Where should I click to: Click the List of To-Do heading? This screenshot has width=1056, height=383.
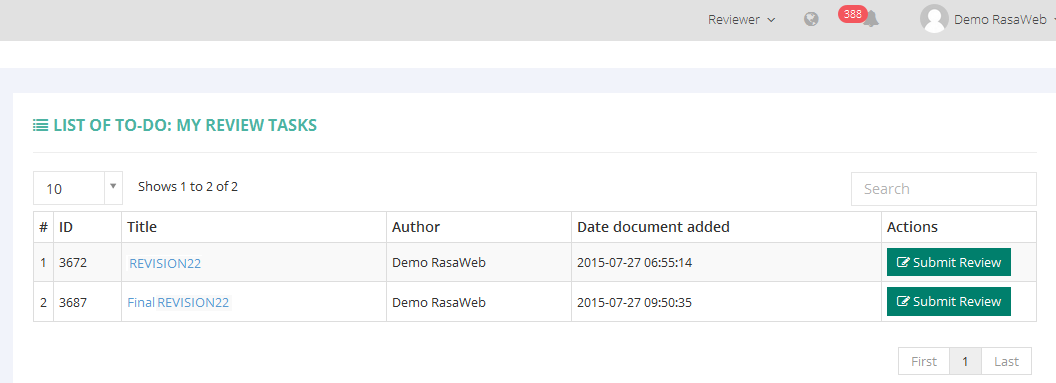pos(185,125)
